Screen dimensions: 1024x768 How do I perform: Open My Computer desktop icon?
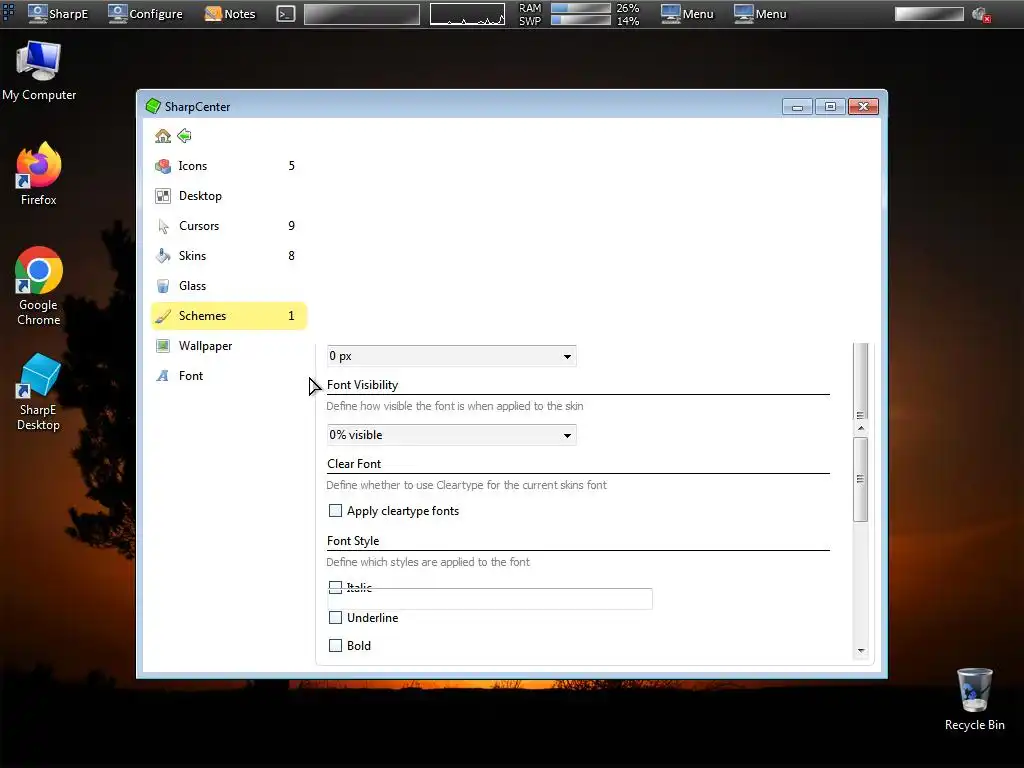39,71
